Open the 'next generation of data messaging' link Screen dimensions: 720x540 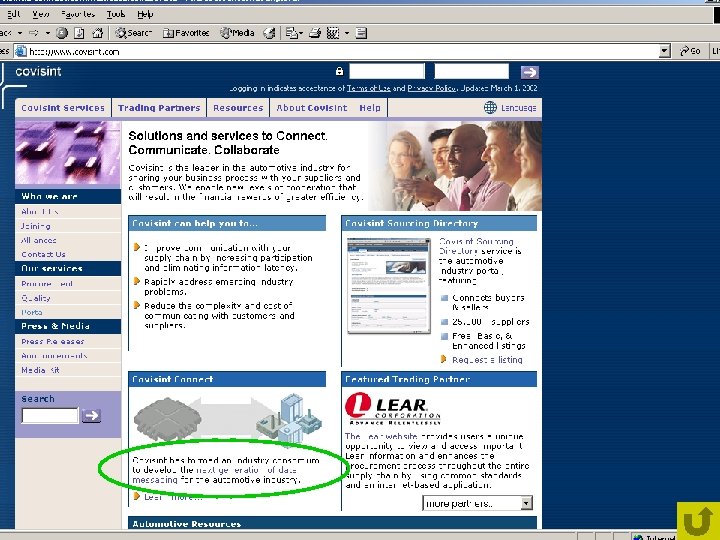tap(214, 475)
